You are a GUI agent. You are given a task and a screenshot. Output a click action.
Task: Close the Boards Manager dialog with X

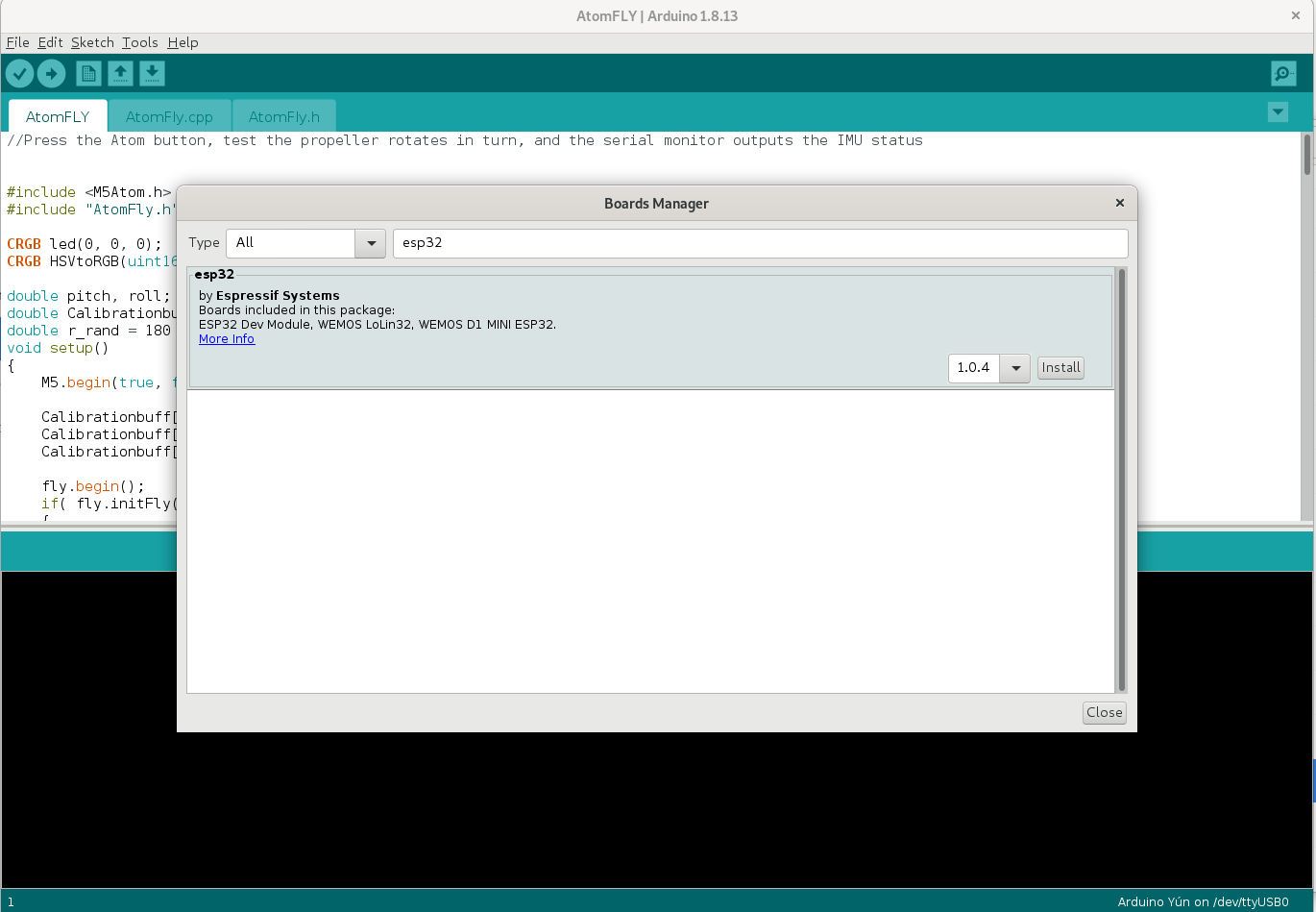pos(1119,203)
